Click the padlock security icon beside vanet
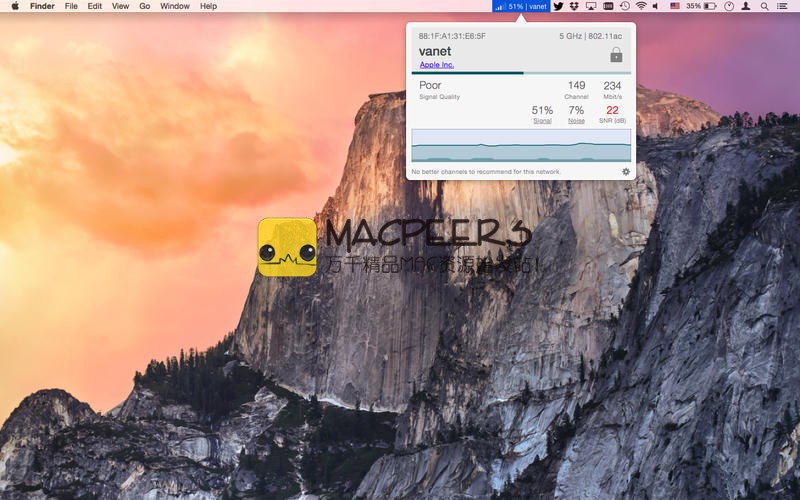Image resolution: width=800 pixels, height=500 pixels. (616, 55)
